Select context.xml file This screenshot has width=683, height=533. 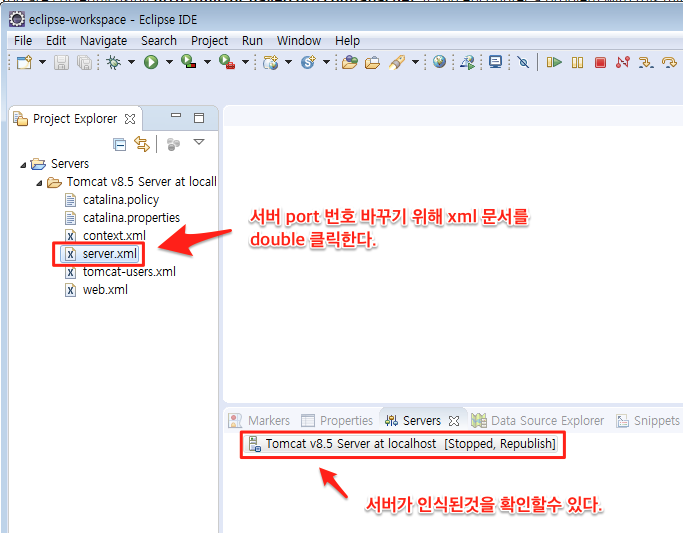(114, 236)
